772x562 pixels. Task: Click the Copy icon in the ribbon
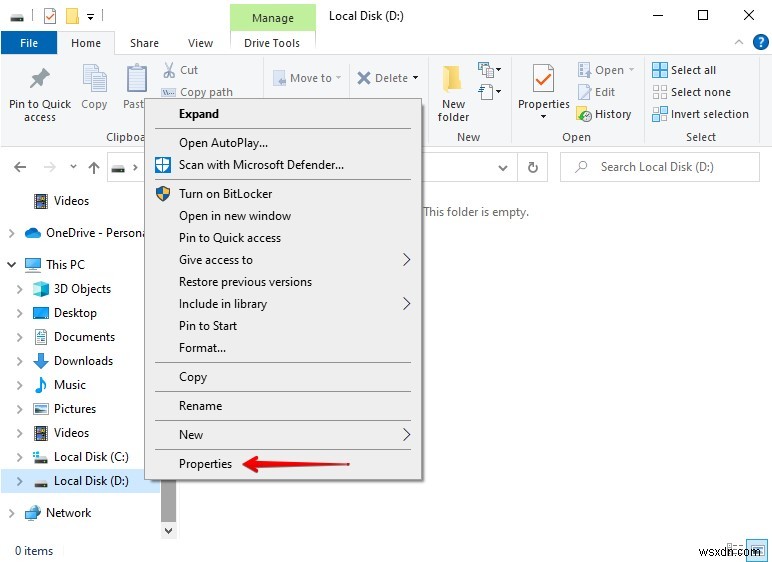pos(94,79)
